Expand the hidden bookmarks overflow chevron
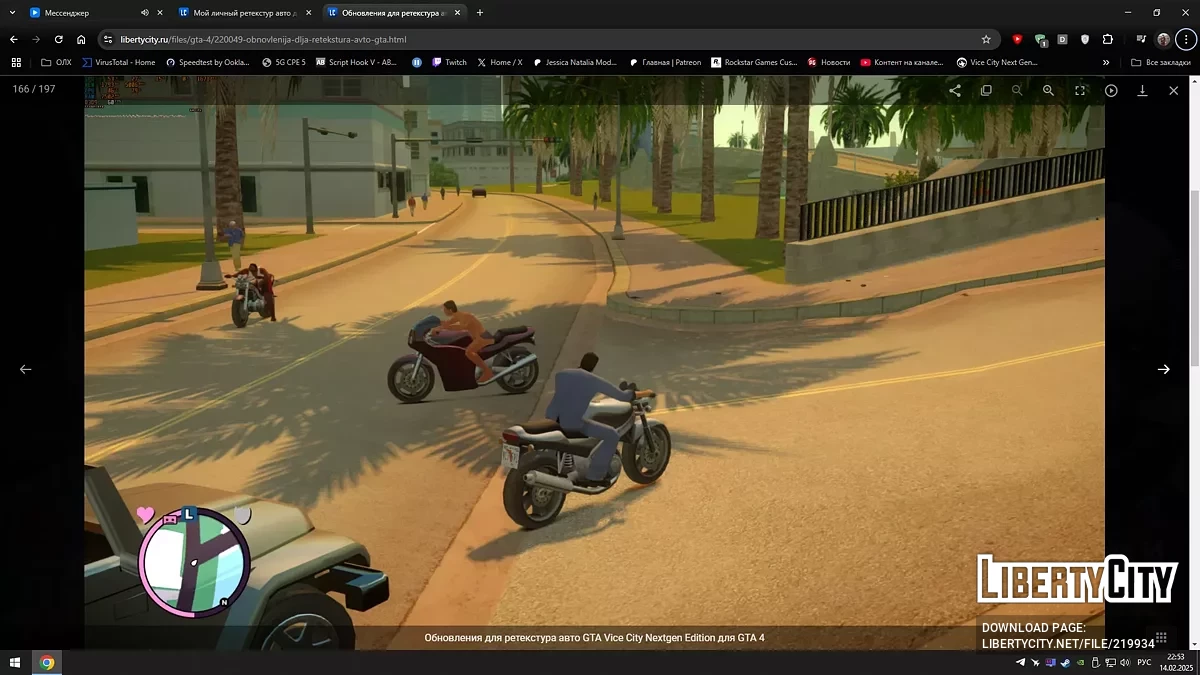Screen dimensions: 1200x675 pyautogui.click(x=1105, y=62)
